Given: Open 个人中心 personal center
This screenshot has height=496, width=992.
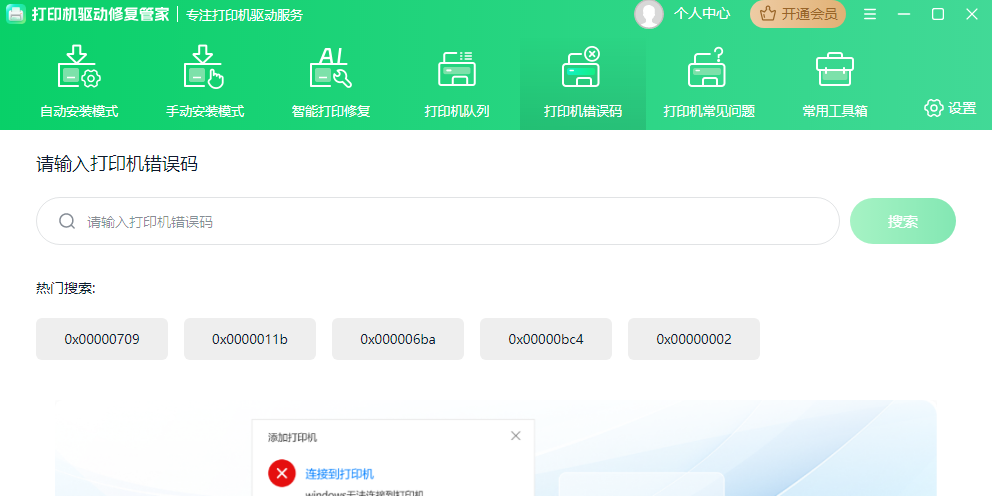Looking at the screenshot, I should pyautogui.click(x=702, y=14).
